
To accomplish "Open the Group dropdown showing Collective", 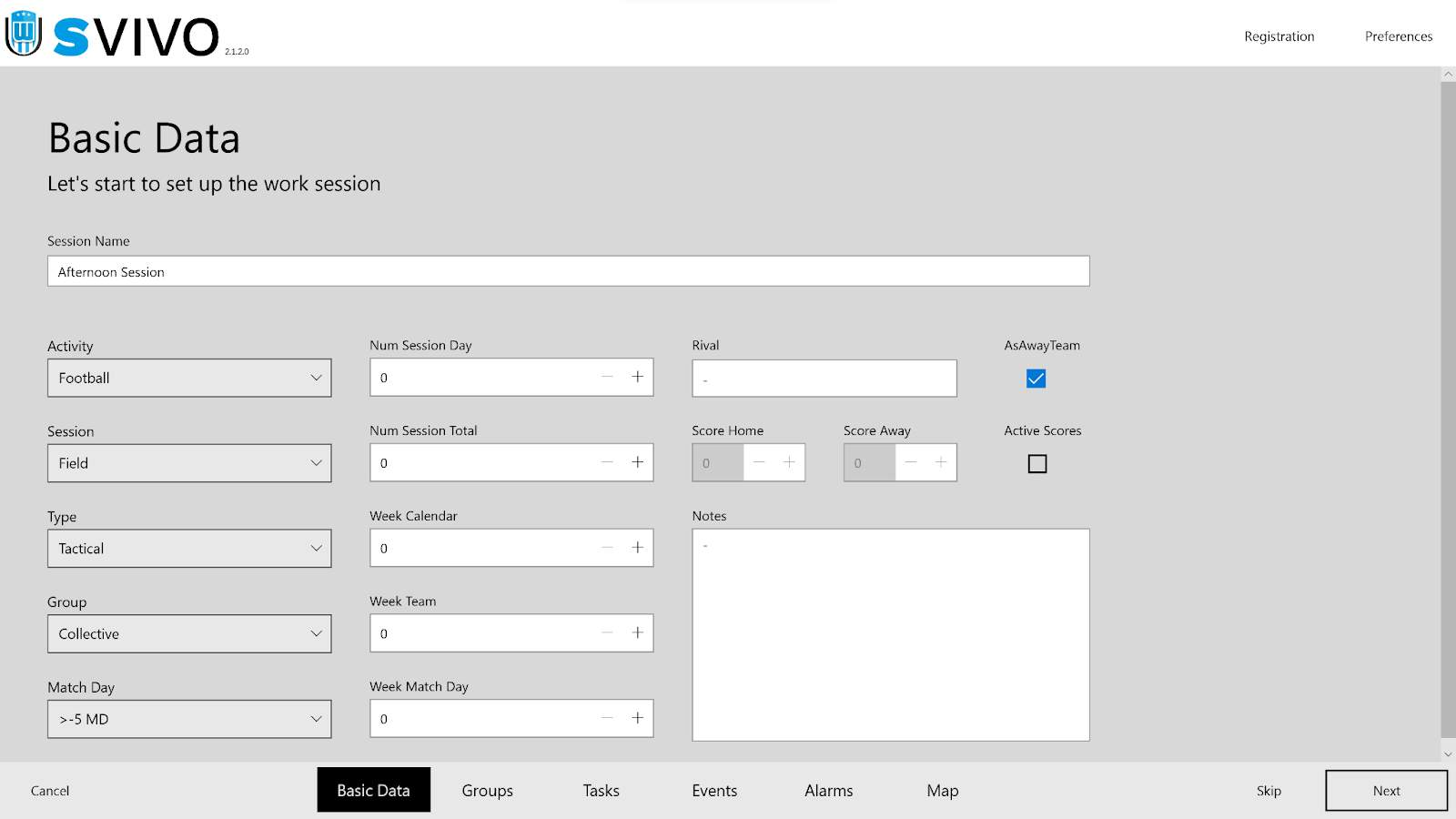I will coord(189,633).
